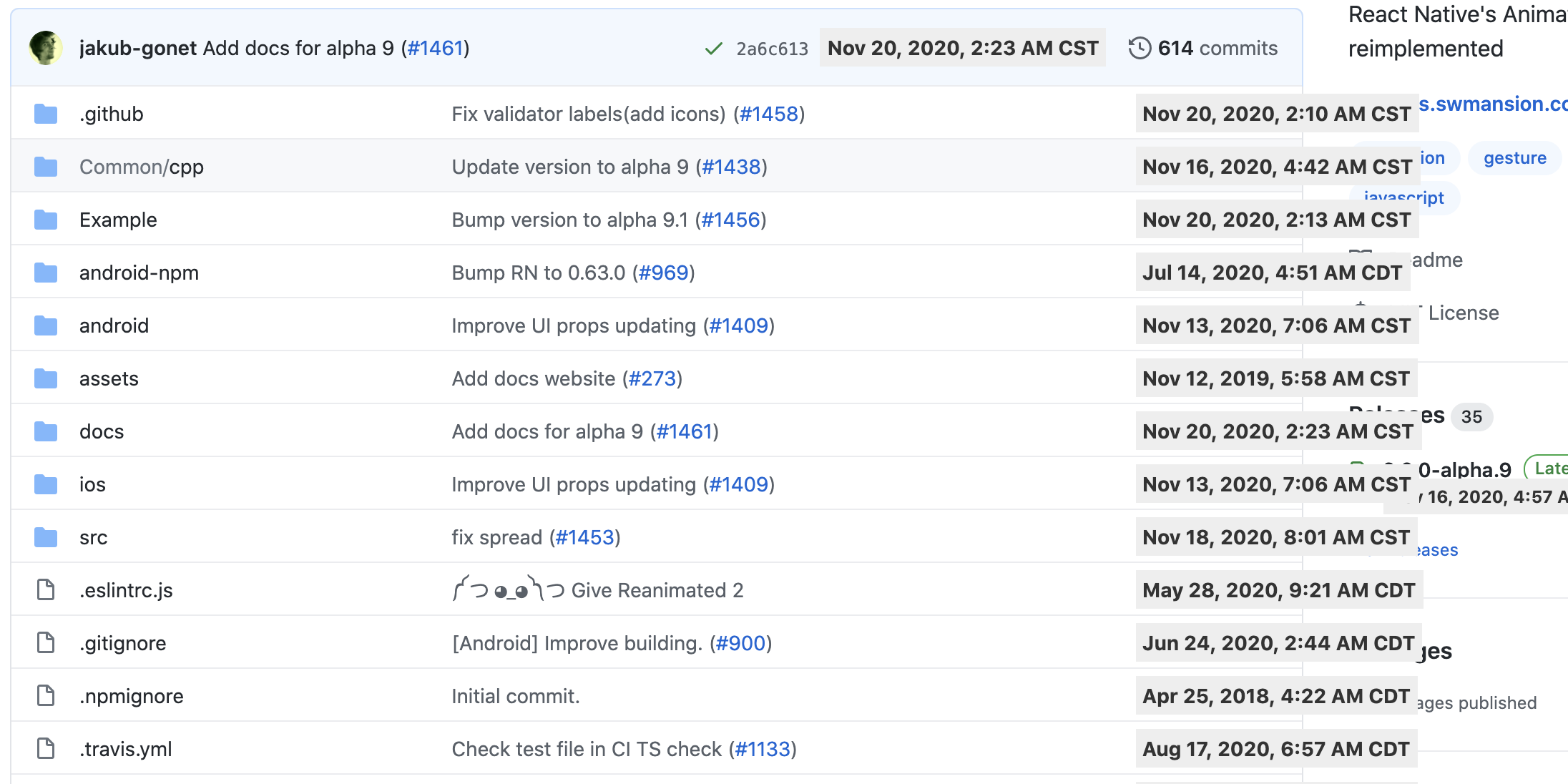Click jakub-gonet author name

(138, 48)
